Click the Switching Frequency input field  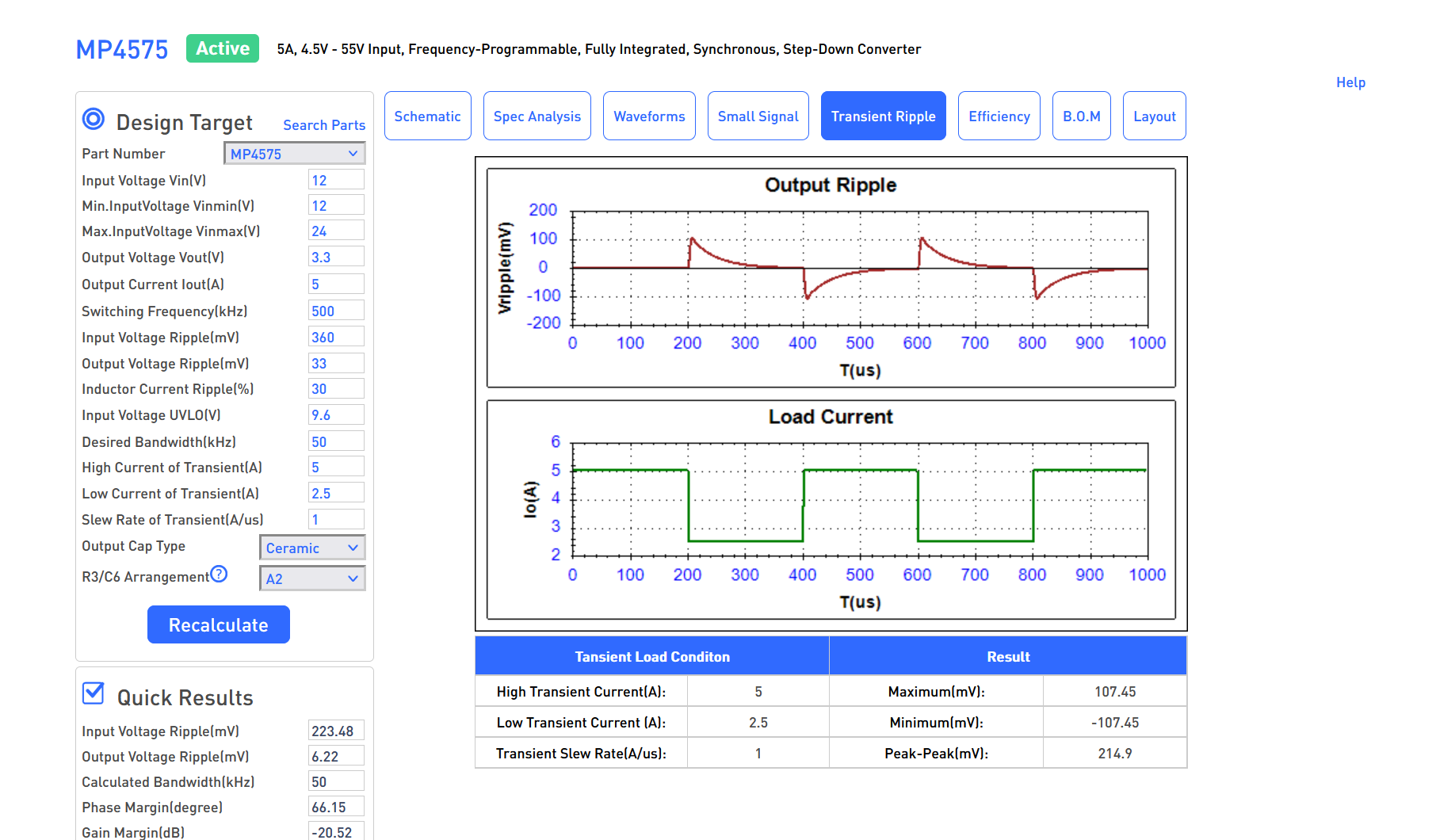(x=336, y=311)
